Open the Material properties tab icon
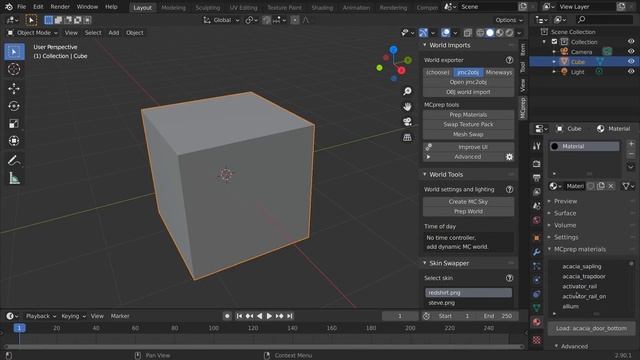640x360 pixels. [x=537, y=322]
